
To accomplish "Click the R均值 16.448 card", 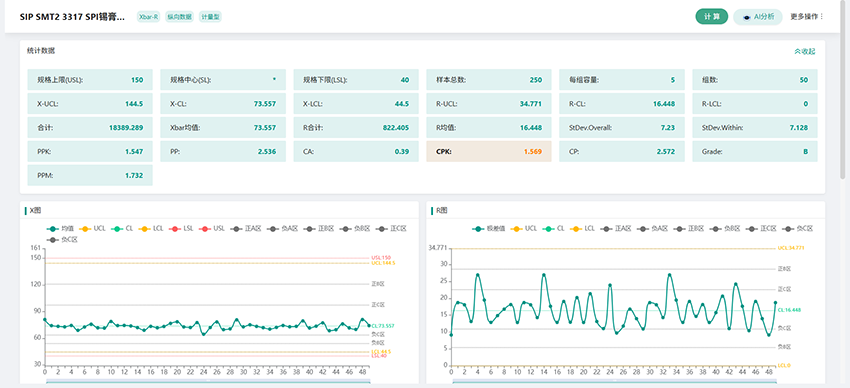I will point(489,128).
